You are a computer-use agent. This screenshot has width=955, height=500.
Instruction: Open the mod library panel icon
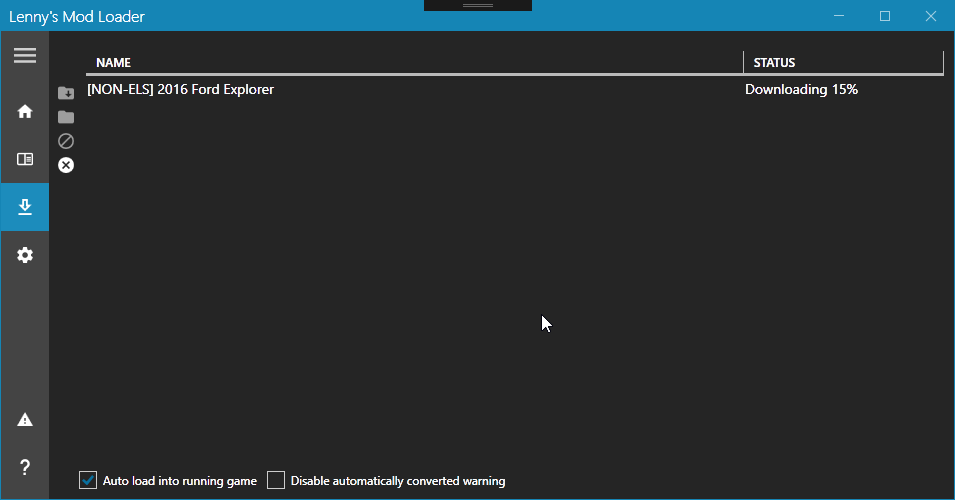25,159
